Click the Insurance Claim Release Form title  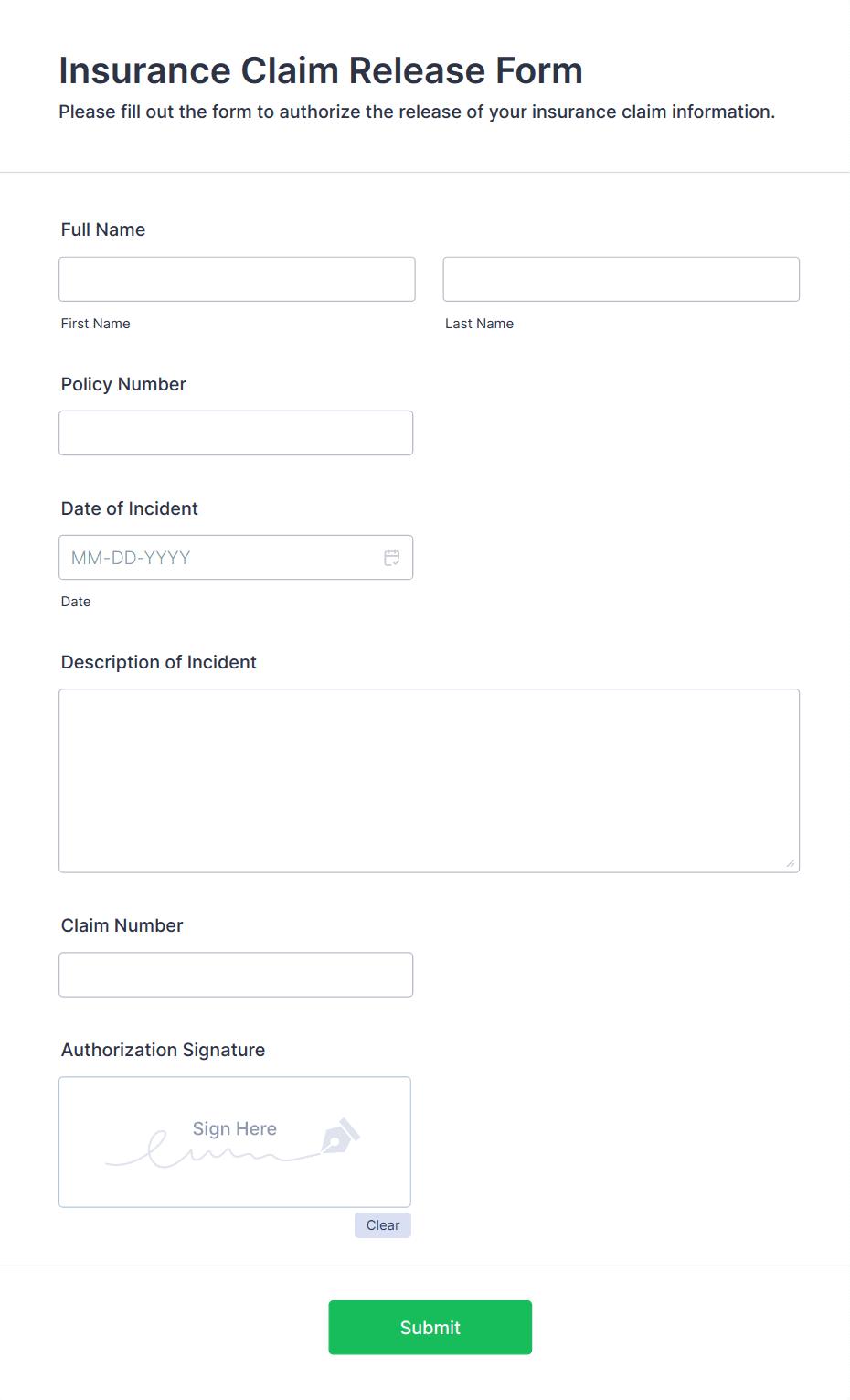coord(321,70)
